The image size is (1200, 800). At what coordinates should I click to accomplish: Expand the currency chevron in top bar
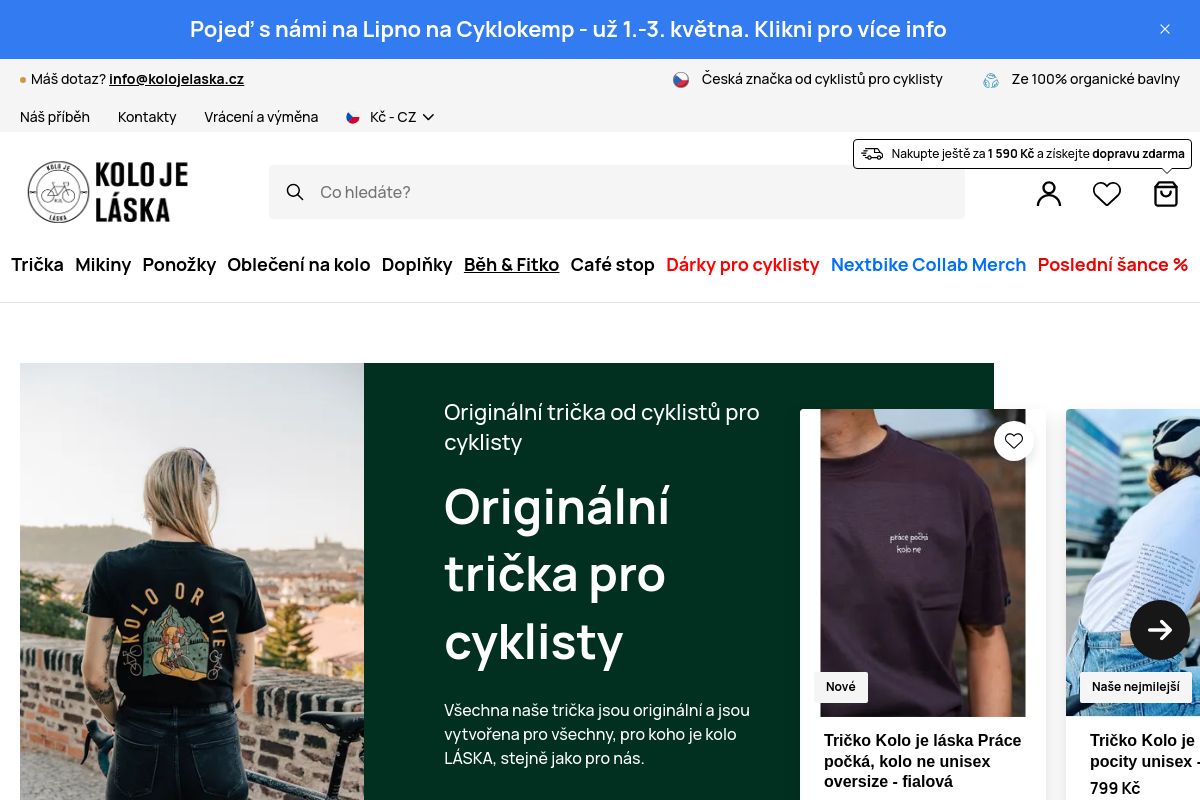point(428,117)
